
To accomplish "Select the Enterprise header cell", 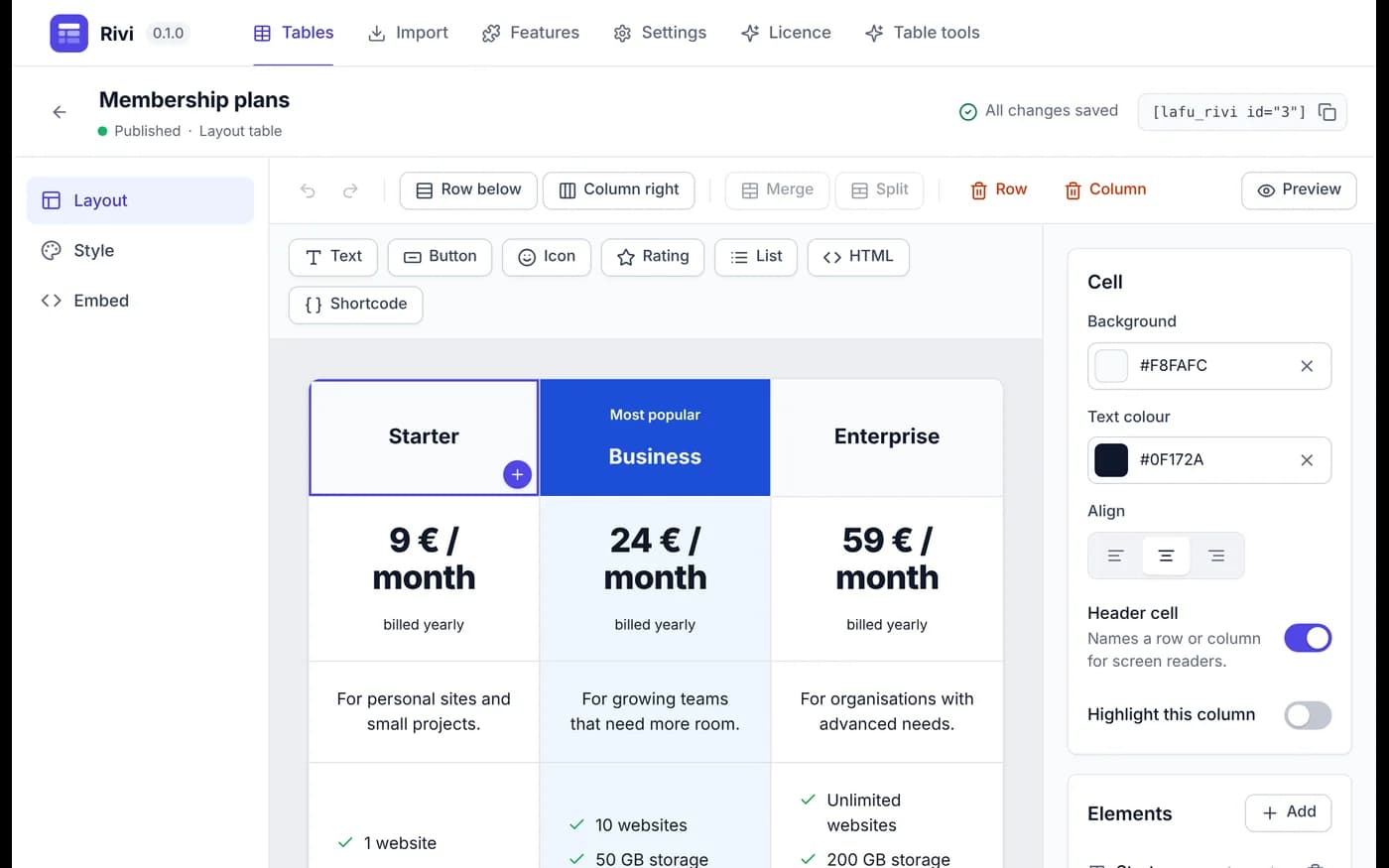I will pos(887,437).
